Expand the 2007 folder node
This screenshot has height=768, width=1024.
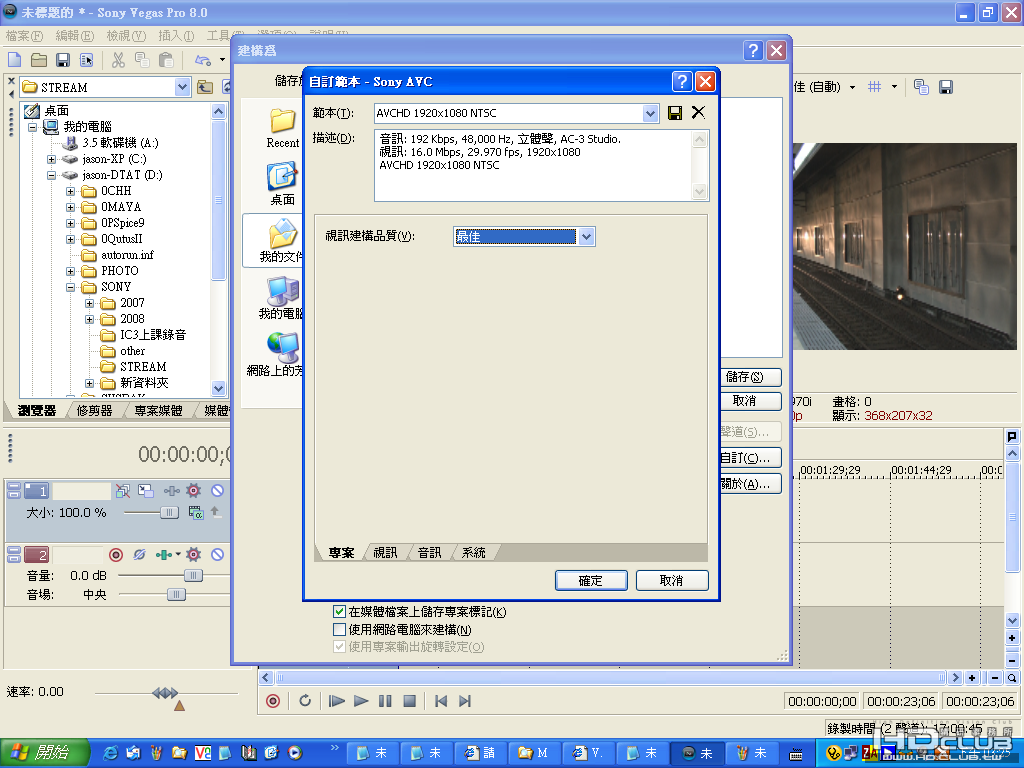[89, 303]
